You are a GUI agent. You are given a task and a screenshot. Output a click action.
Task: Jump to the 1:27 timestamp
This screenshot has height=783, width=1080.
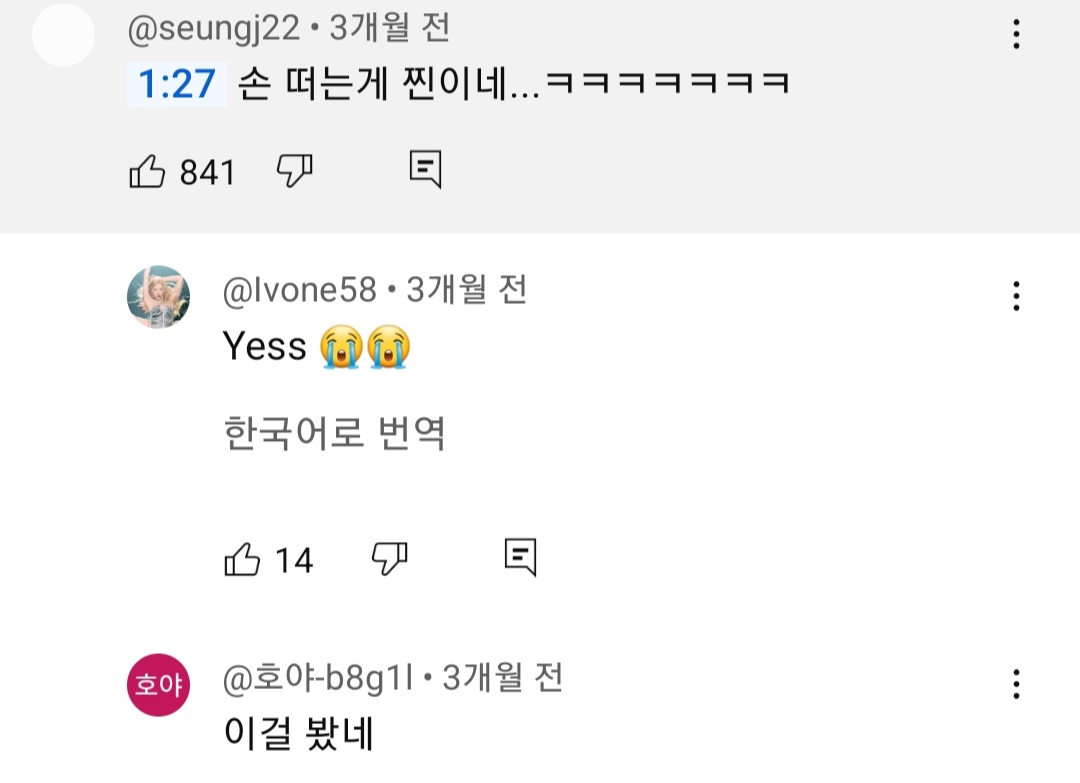point(176,84)
